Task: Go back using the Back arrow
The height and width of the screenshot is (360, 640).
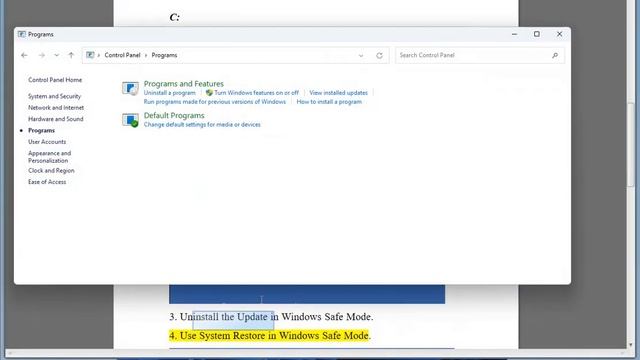Action: coord(24,55)
